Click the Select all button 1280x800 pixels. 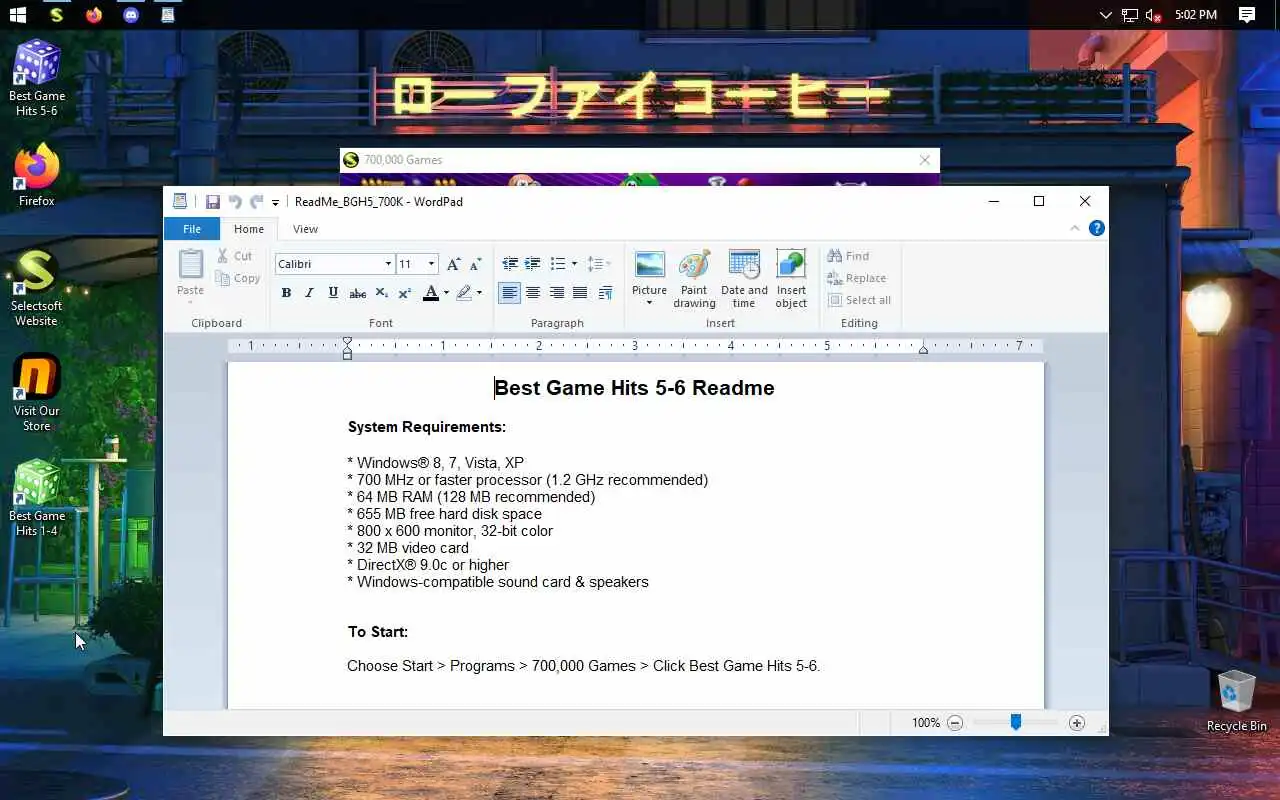pyautogui.click(x=859, y=300)
